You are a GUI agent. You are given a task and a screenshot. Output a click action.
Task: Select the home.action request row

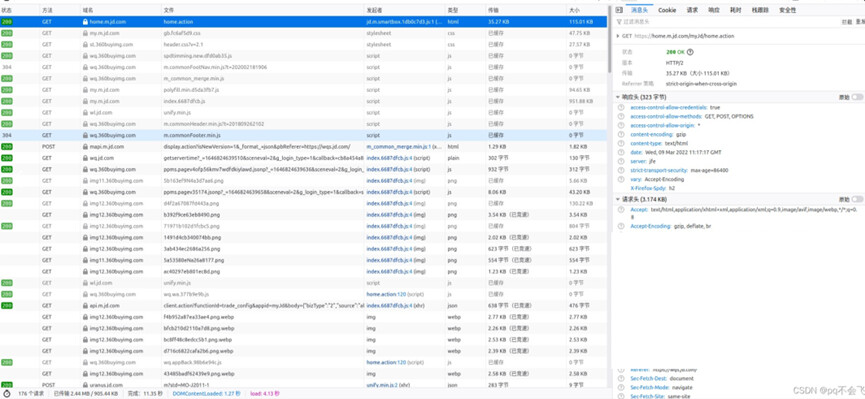click(303, 22)
